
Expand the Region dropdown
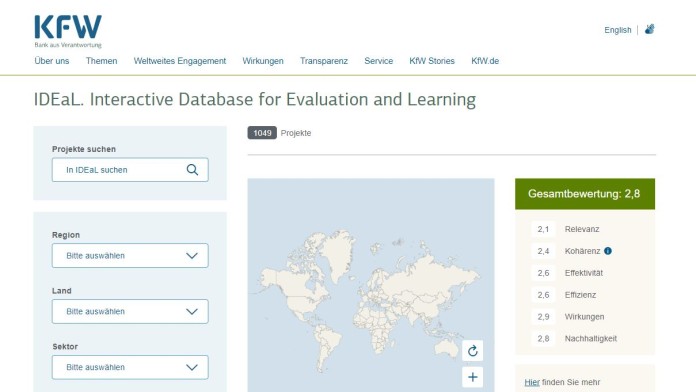[130, 256]
